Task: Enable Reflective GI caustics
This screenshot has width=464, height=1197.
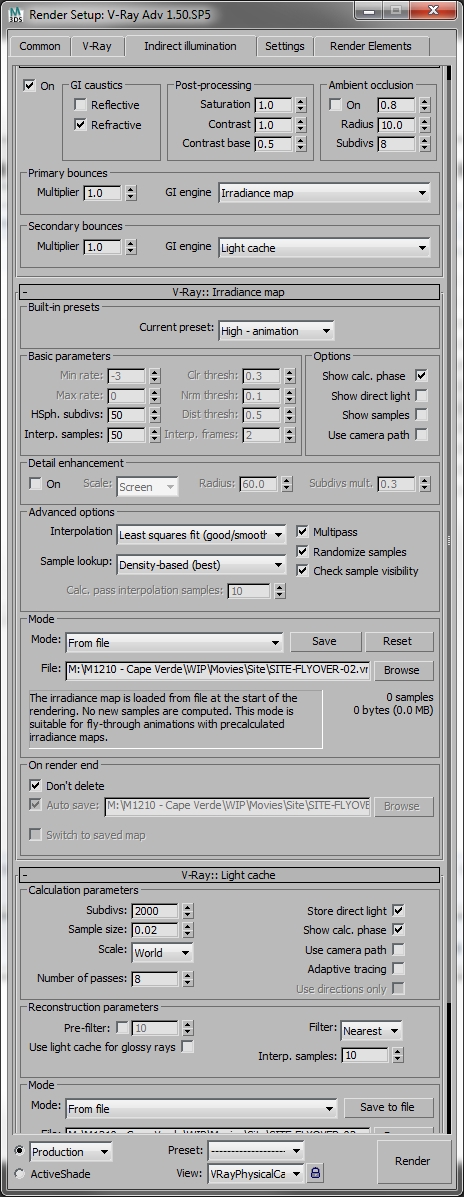Action: coord(80,105)
